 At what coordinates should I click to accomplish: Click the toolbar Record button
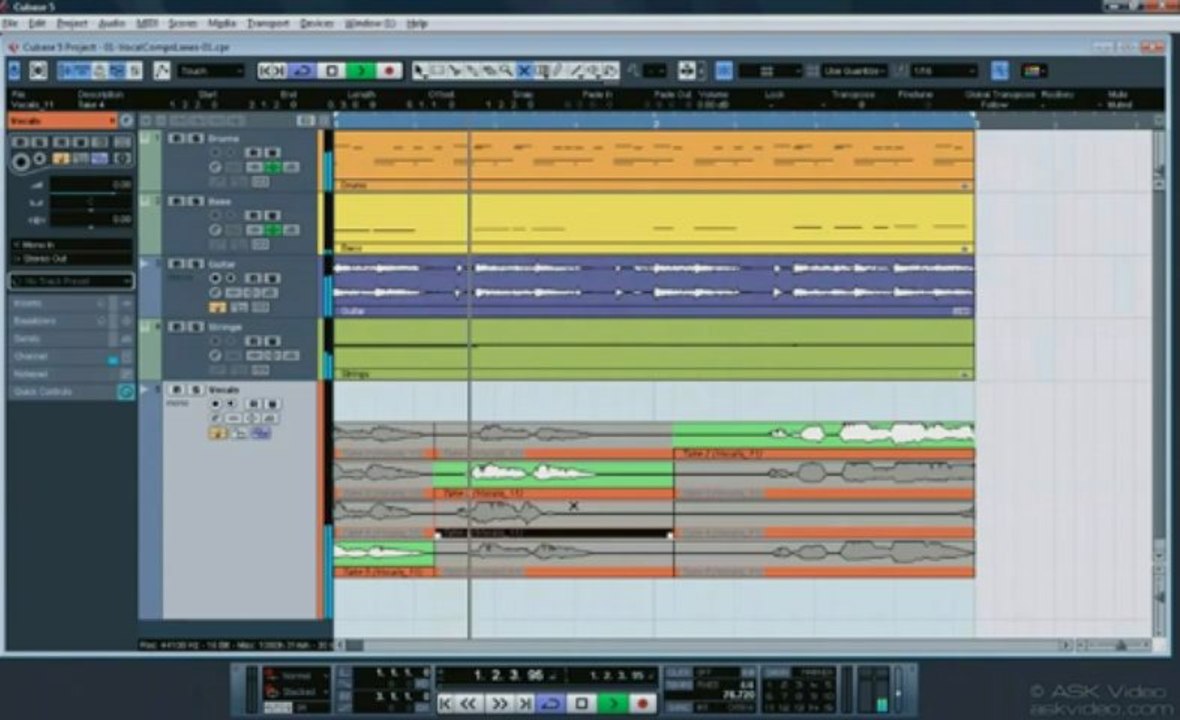pos(389,71)
